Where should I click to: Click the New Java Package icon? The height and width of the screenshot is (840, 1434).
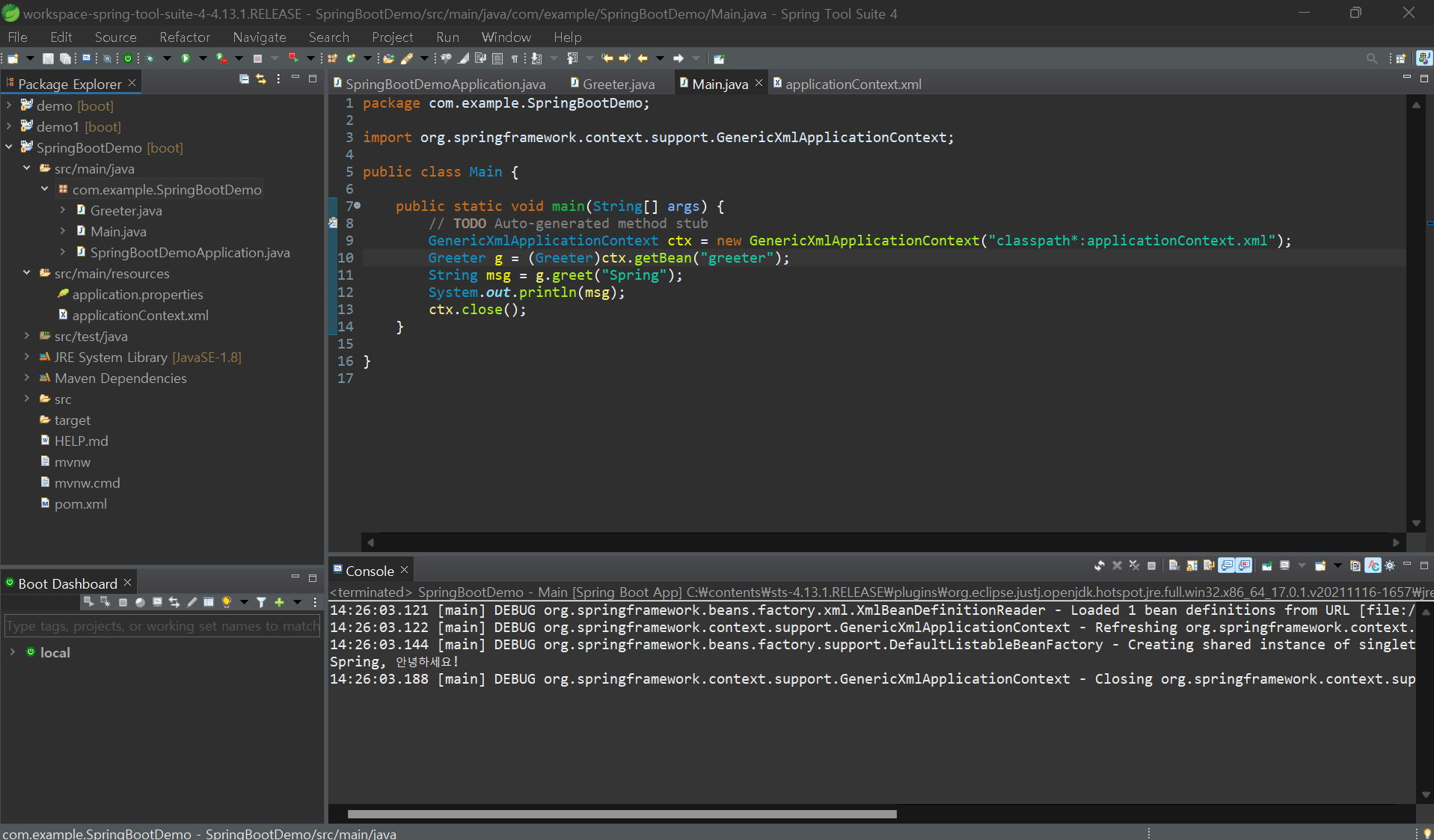click(332, 58)
